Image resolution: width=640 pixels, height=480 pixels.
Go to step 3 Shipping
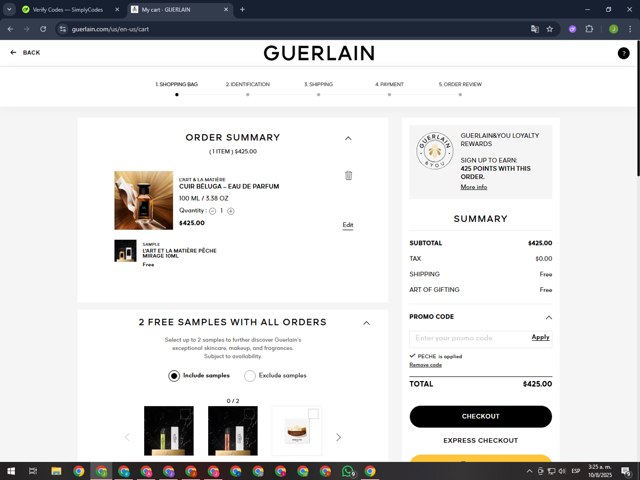(318, 84)
